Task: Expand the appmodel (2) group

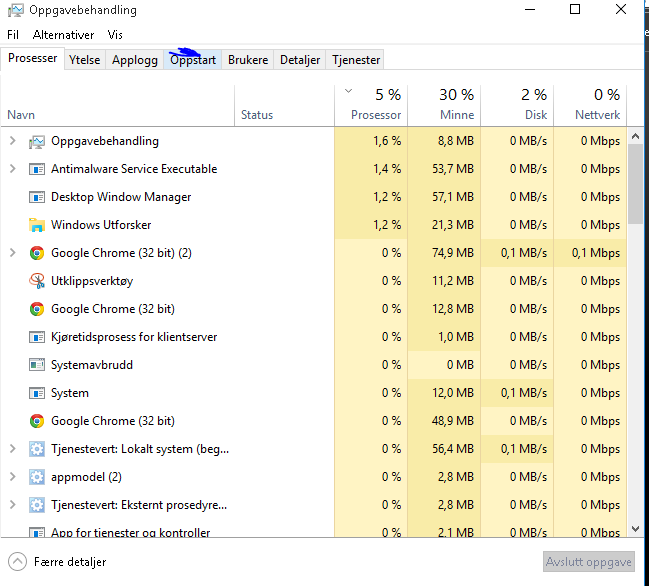Action: (12, 477)
